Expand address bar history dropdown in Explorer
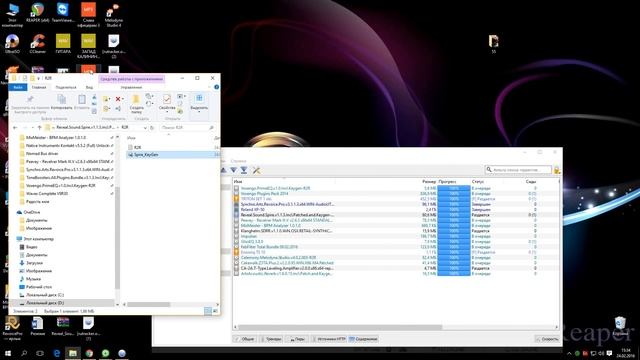640x360 pixels. (x=145, y=128)
